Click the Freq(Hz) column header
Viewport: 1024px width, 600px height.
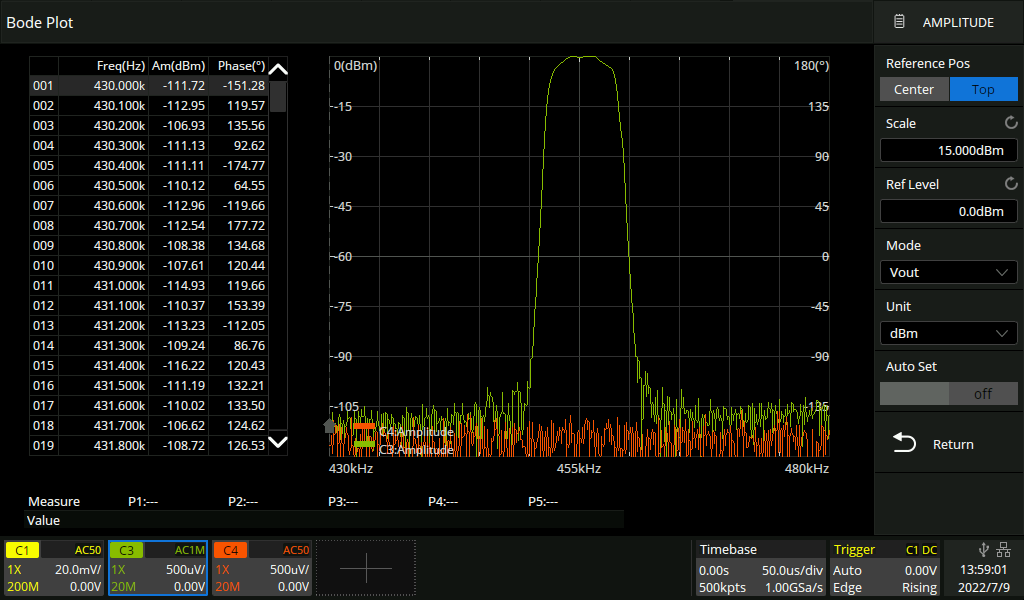point(120,65)
